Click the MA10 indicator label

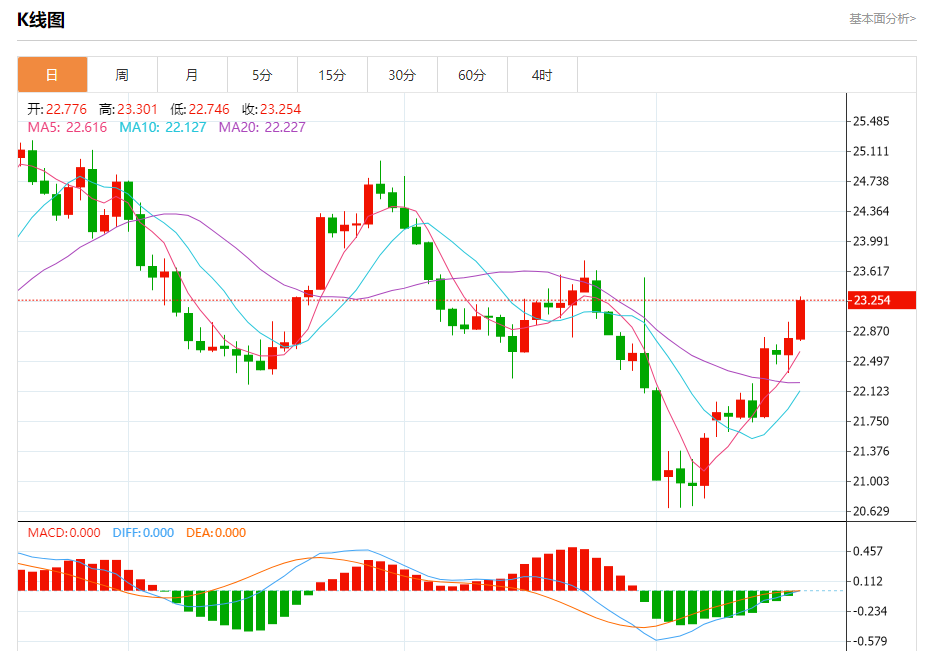[162, 127]
